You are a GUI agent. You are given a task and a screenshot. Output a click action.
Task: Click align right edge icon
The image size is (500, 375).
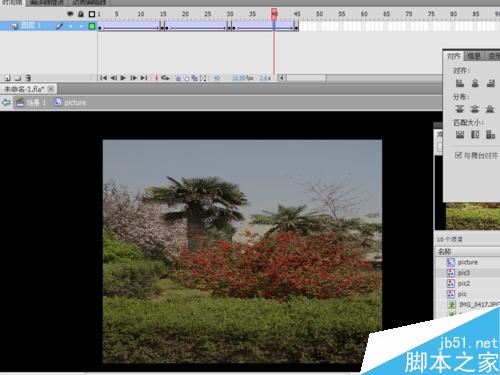point(490,83)
